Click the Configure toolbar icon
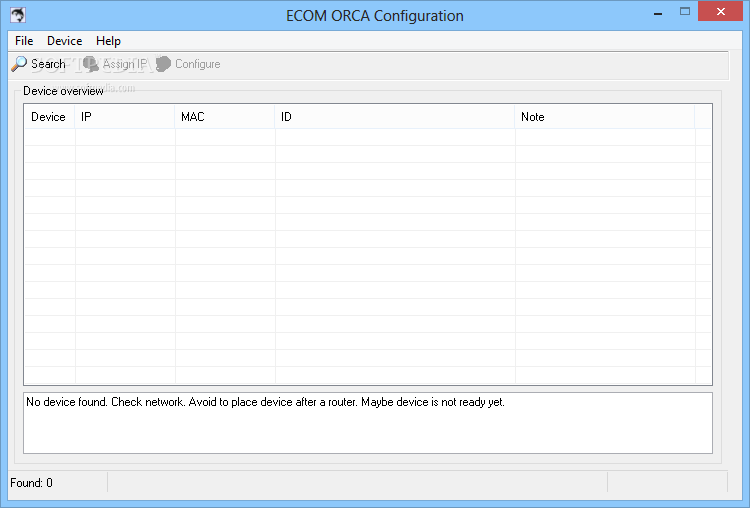Viewport: 750px width, 508px height. tap(163, 64)
